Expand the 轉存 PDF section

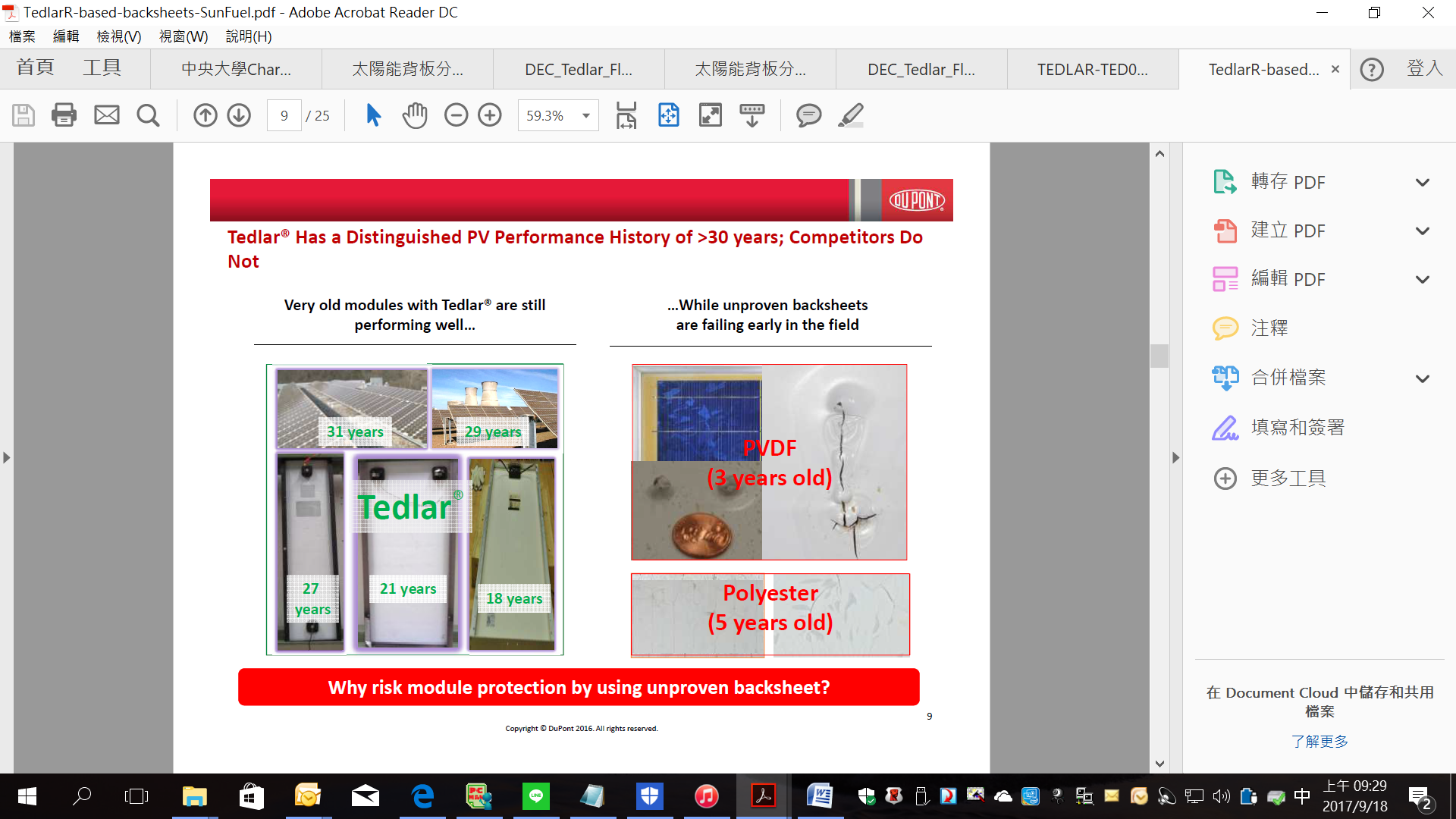coord(1422,183)
